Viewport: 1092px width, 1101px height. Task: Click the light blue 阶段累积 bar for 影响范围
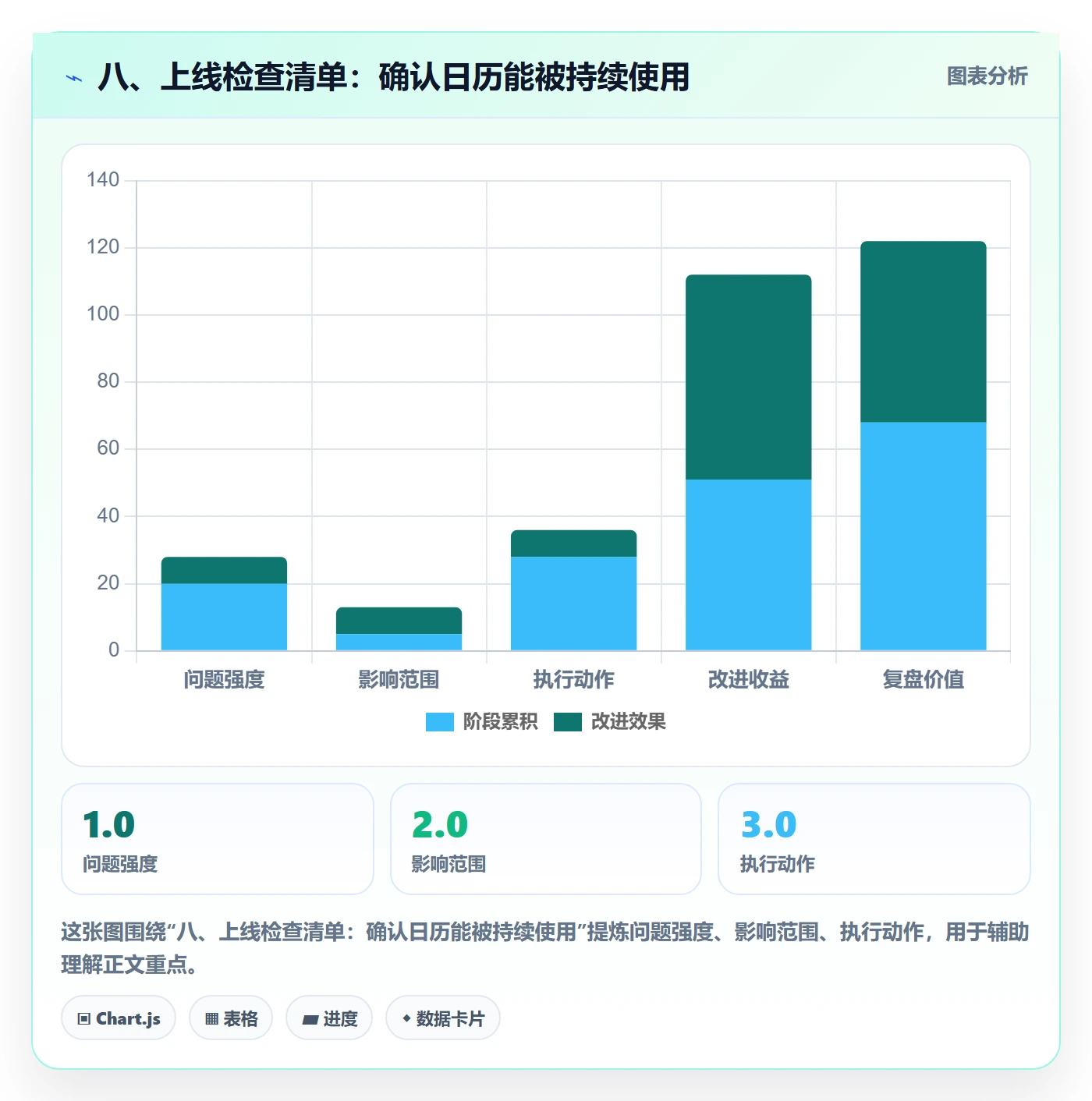pos(399,642)
